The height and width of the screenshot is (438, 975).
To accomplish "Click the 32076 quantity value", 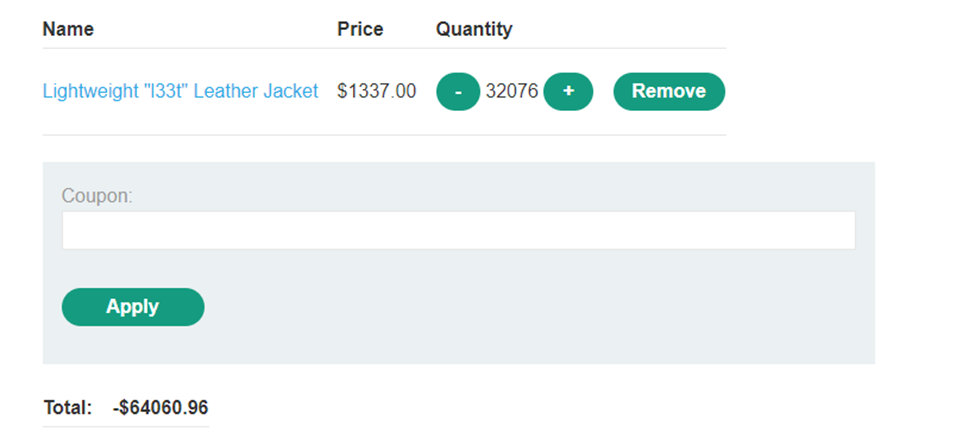I will (x=512, y=91).
